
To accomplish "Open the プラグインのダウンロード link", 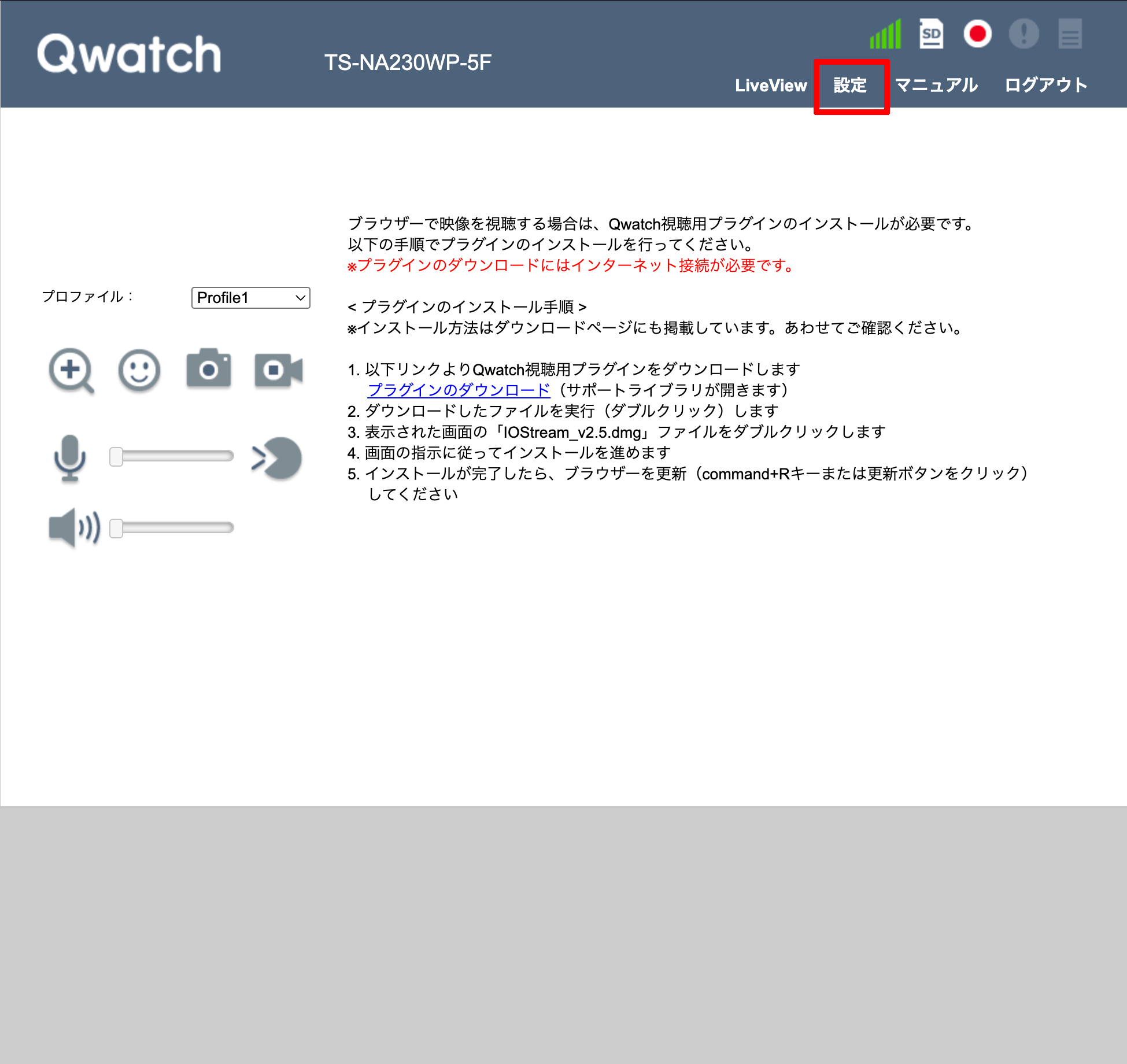I will [459, 390].
